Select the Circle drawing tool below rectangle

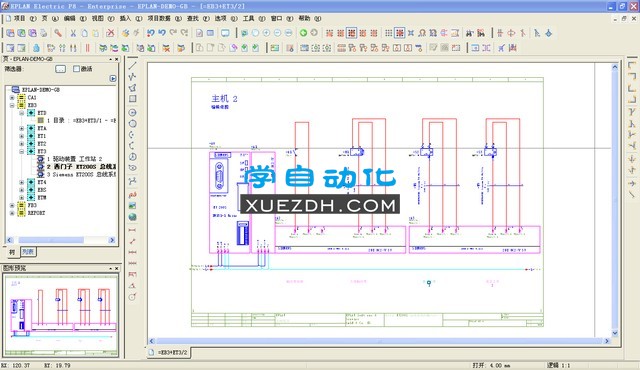pyautogui.click(x=133, y=113)
